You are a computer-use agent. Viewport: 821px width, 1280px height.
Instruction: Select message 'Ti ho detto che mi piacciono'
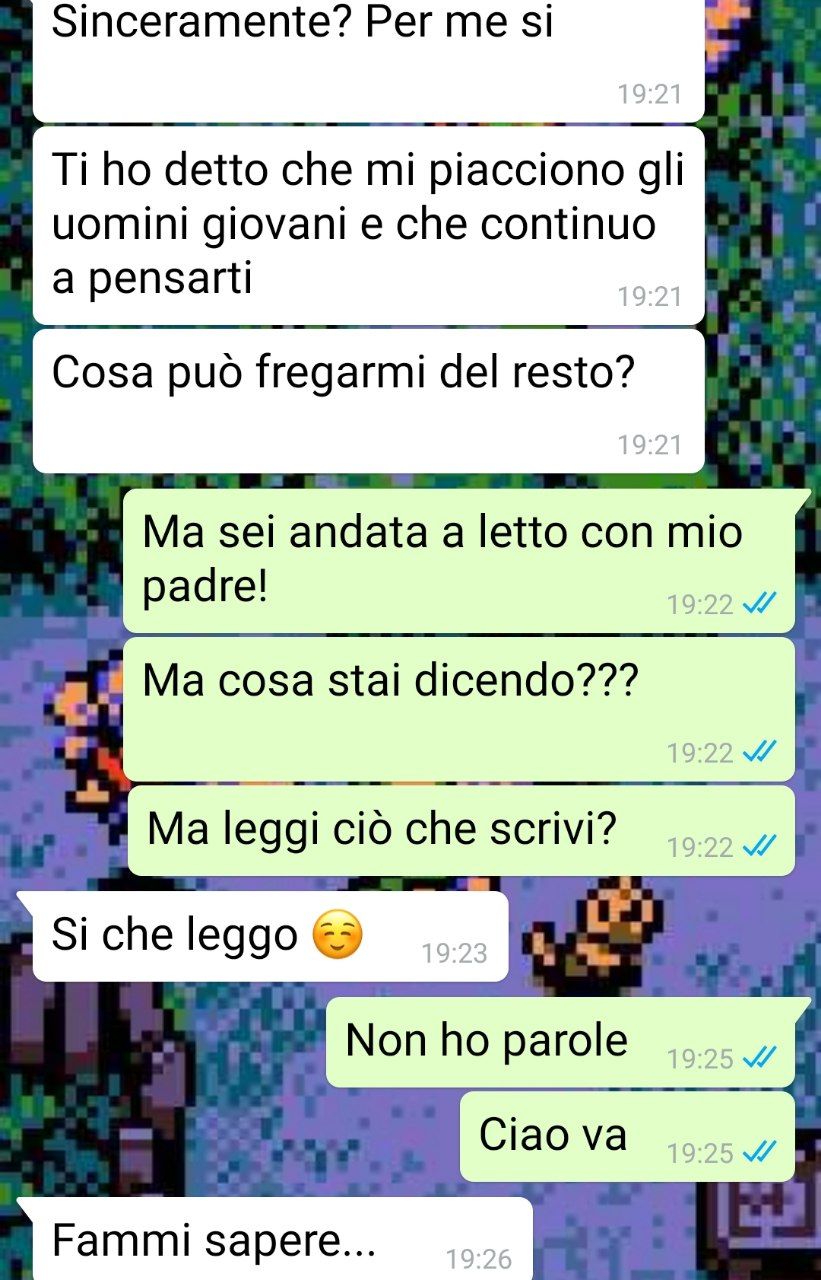point(368,225)
